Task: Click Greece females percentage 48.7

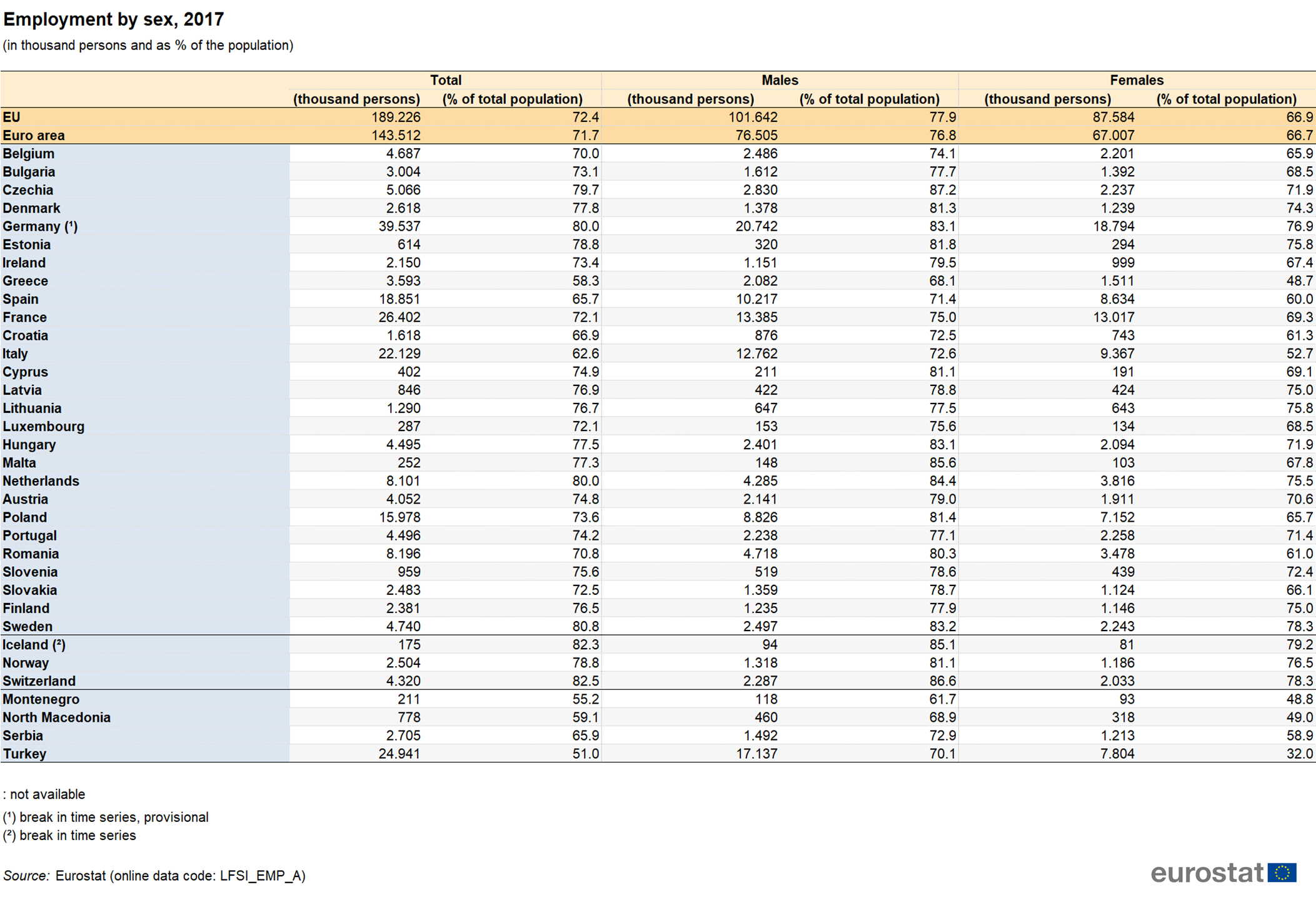Action: coord(1300,280)
